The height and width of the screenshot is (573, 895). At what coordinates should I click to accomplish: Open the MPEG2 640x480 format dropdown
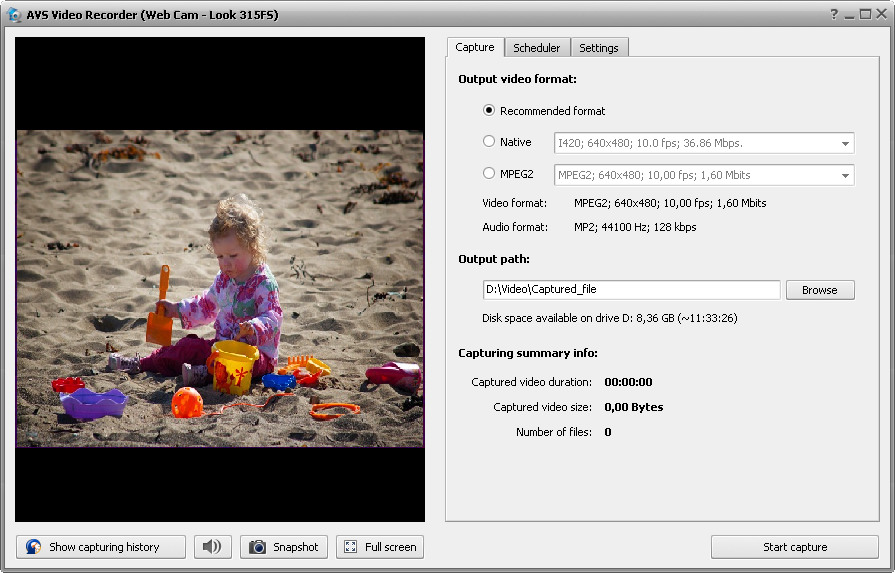704,175
